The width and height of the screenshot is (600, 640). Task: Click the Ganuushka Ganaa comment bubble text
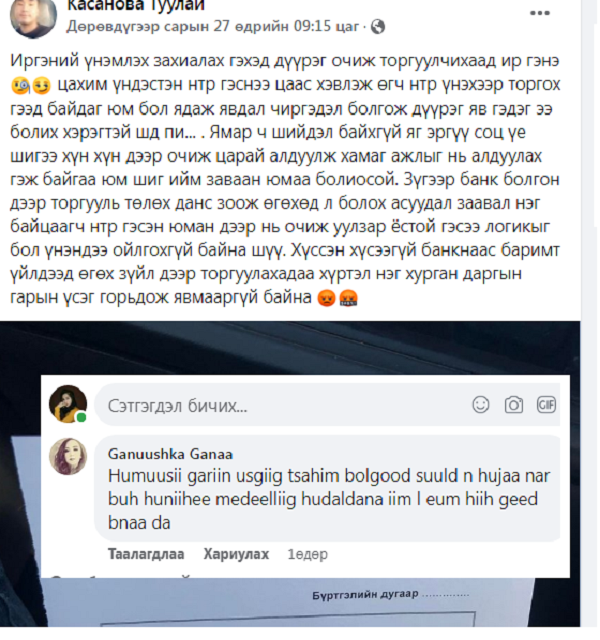[329, 499]
